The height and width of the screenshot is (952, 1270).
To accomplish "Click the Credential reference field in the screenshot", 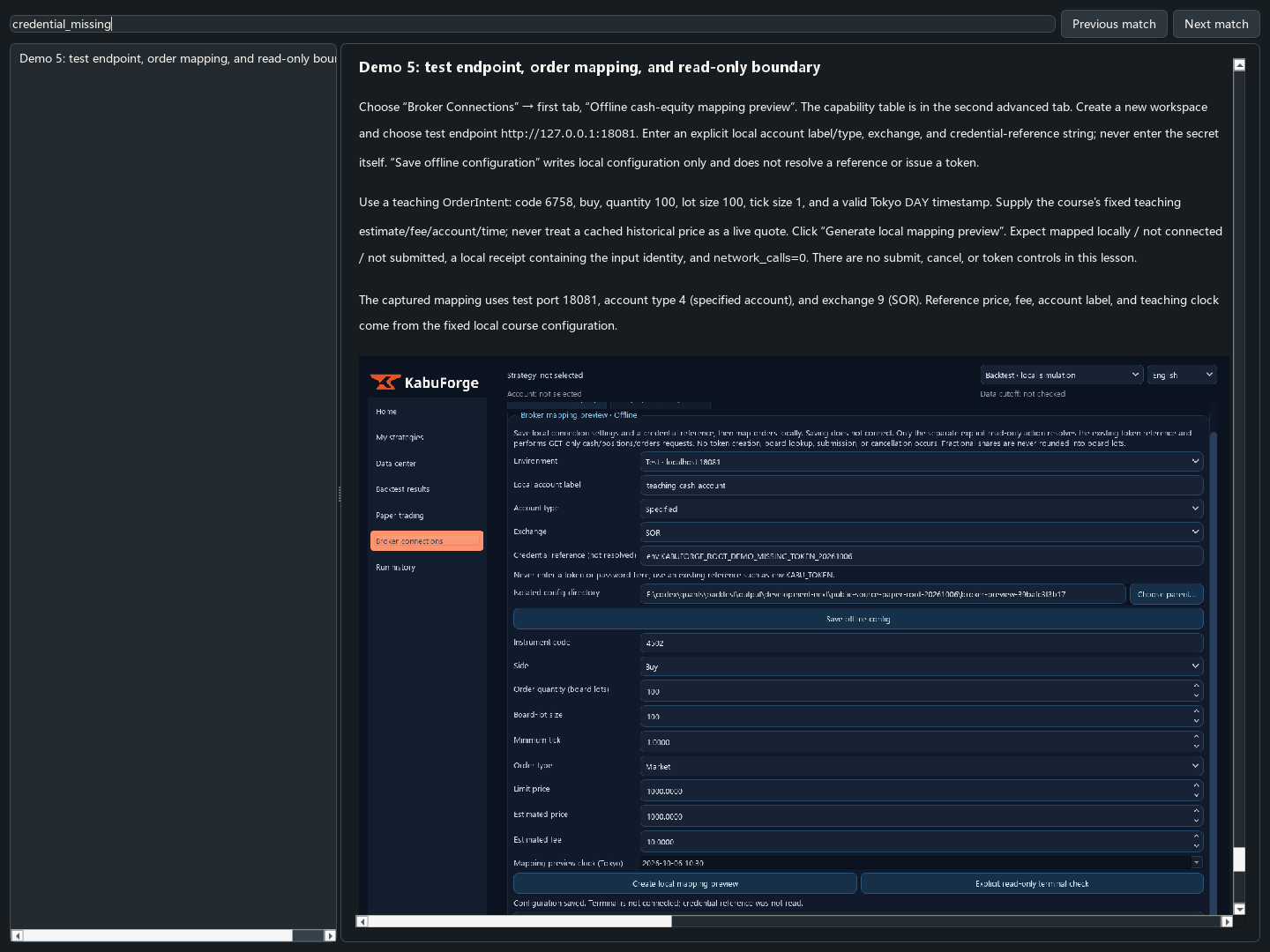I will tap(922, 556).
